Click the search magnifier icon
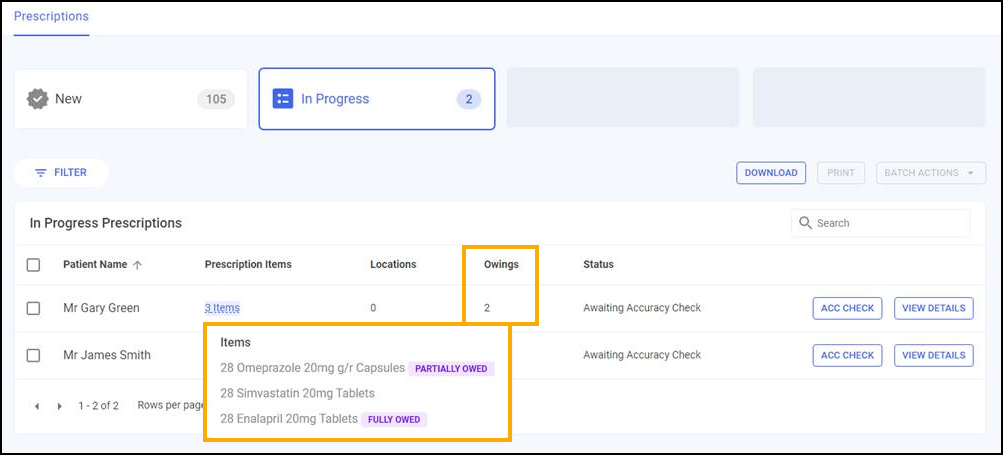 [x=805, y=223]
